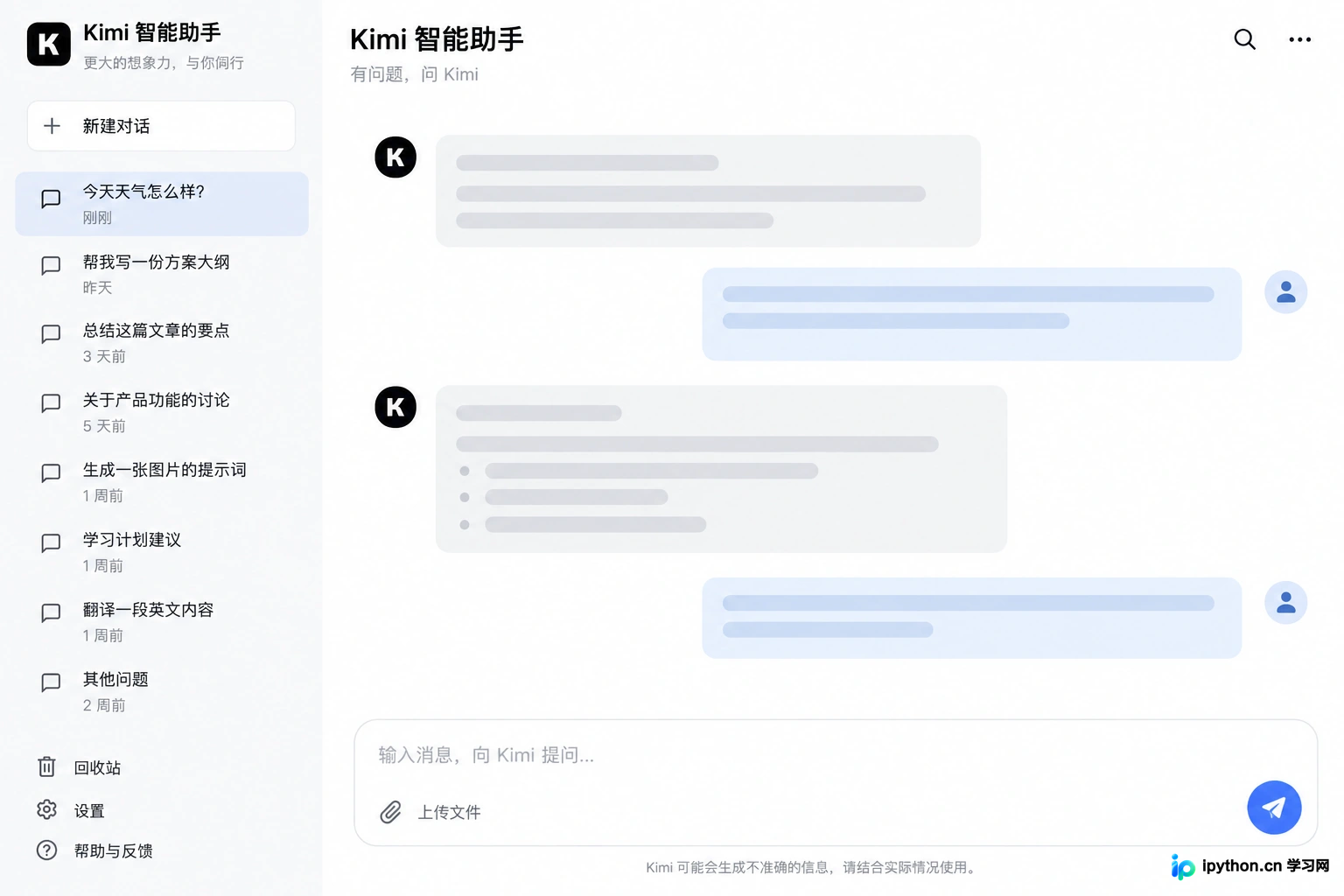Click chat bubble icon beside 翻译一段英文内容
Image resolution: width=1344 pixels, height=896 pixels.
[51, 612]
